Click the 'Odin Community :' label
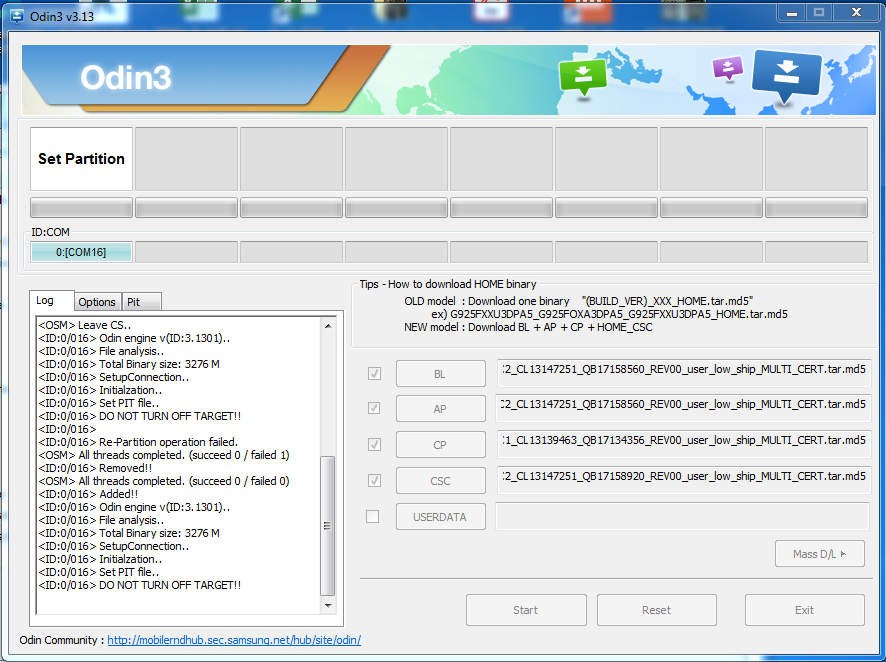This screenshot has width=886, height=662. [x=62, y=640]
